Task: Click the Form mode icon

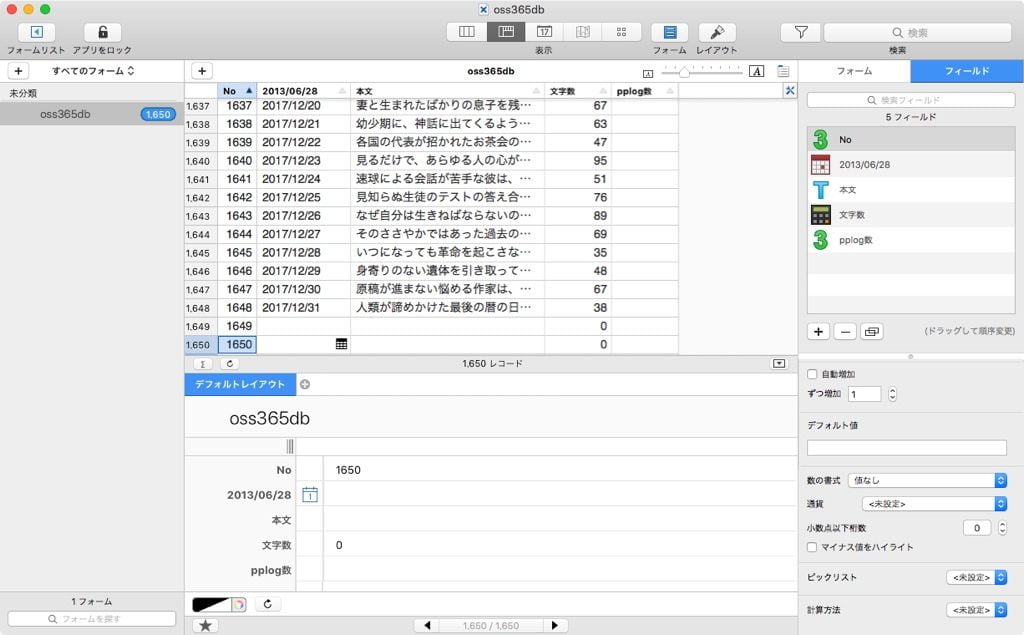Action: [x=670, y=32]
